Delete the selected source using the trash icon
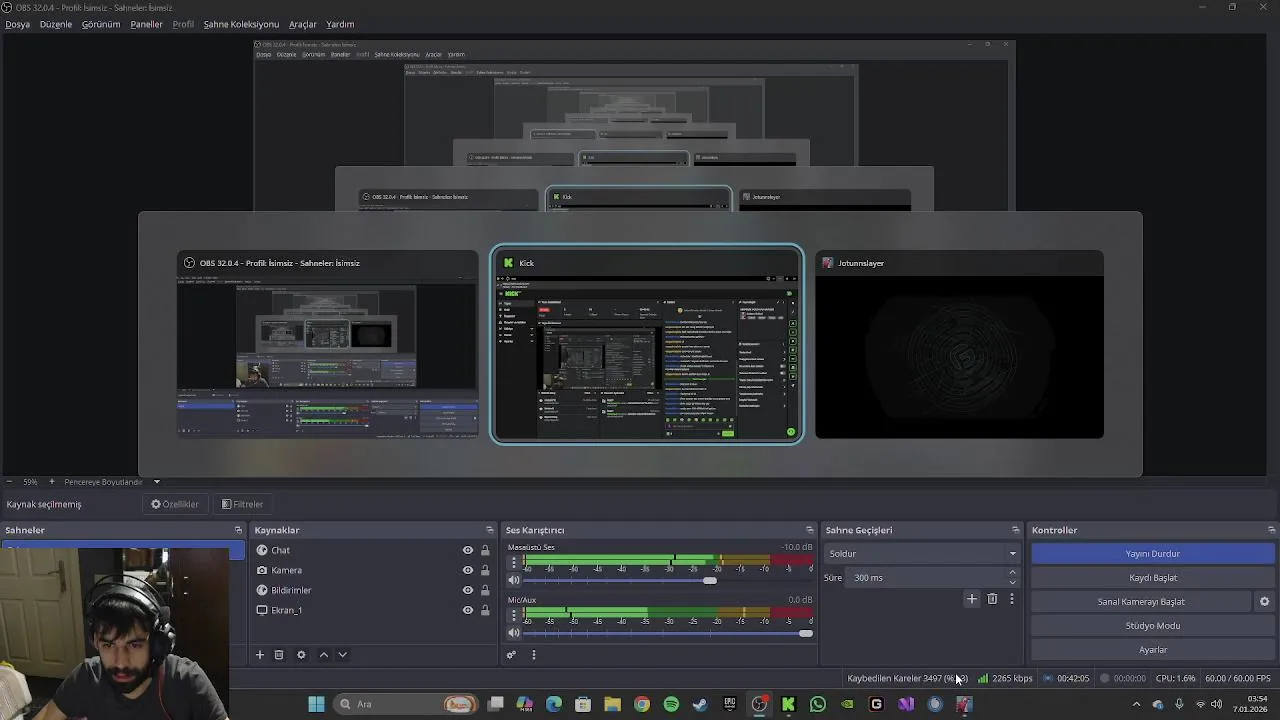The height and width of the screenshot is (720, 1280). [279, 655]
